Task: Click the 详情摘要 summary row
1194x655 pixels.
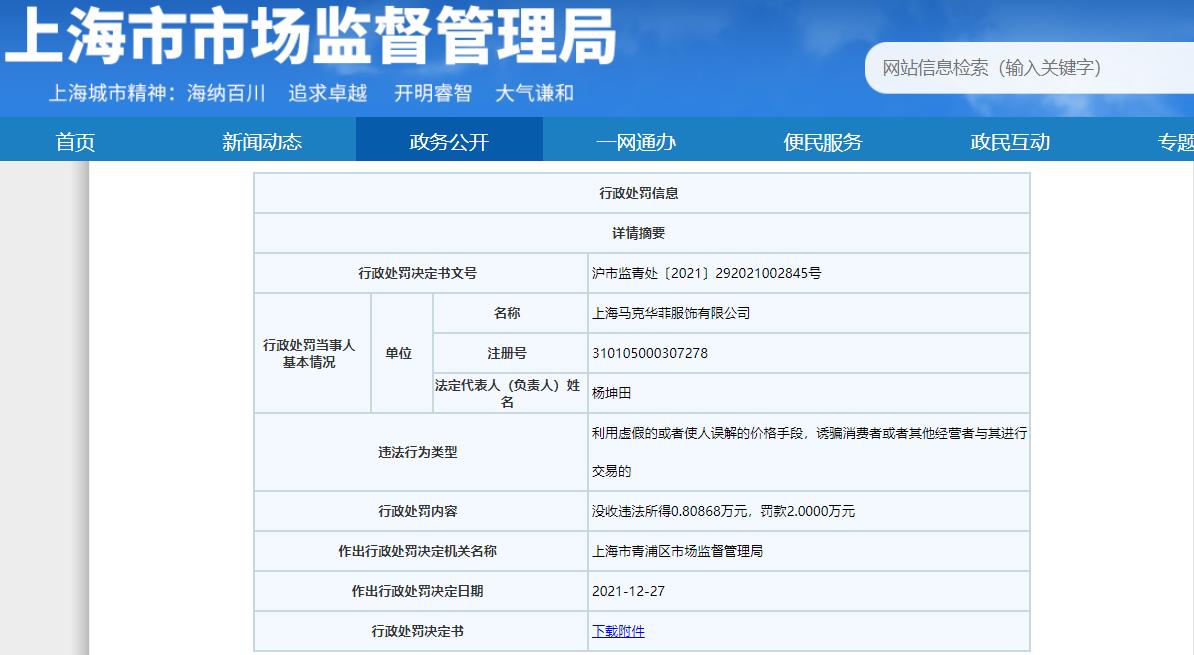Action: tap(641, 232)
